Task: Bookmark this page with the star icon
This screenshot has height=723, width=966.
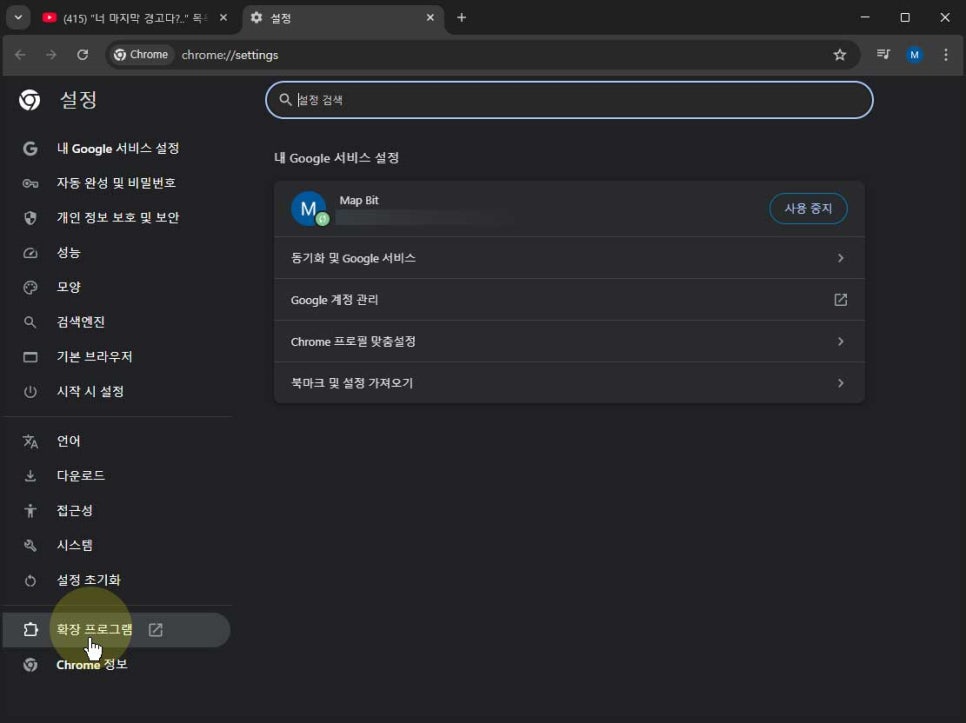Action: click(x=840, y=55)
